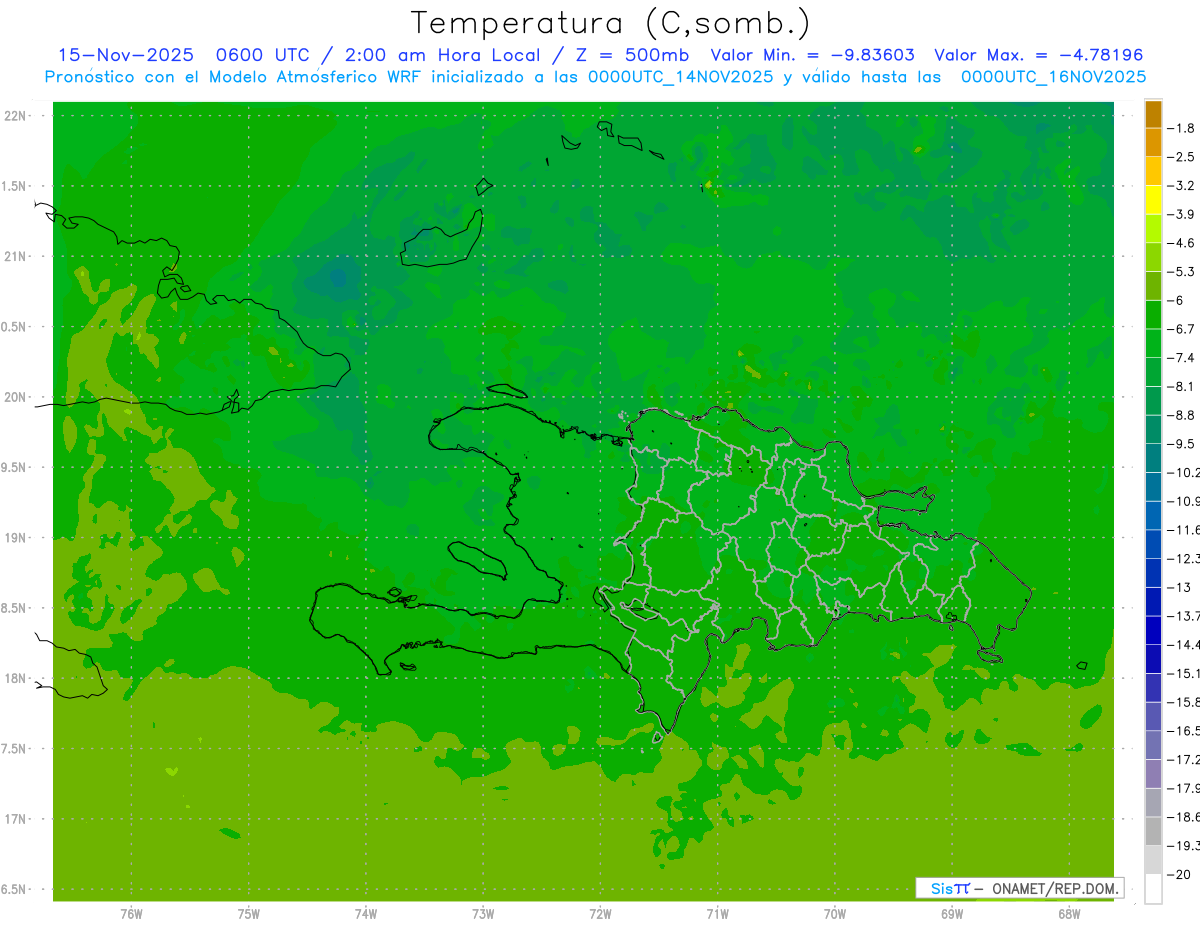Screen dimensions: 1200x927
Task: Click the "76W" longitude label
Action: [131, 914]
